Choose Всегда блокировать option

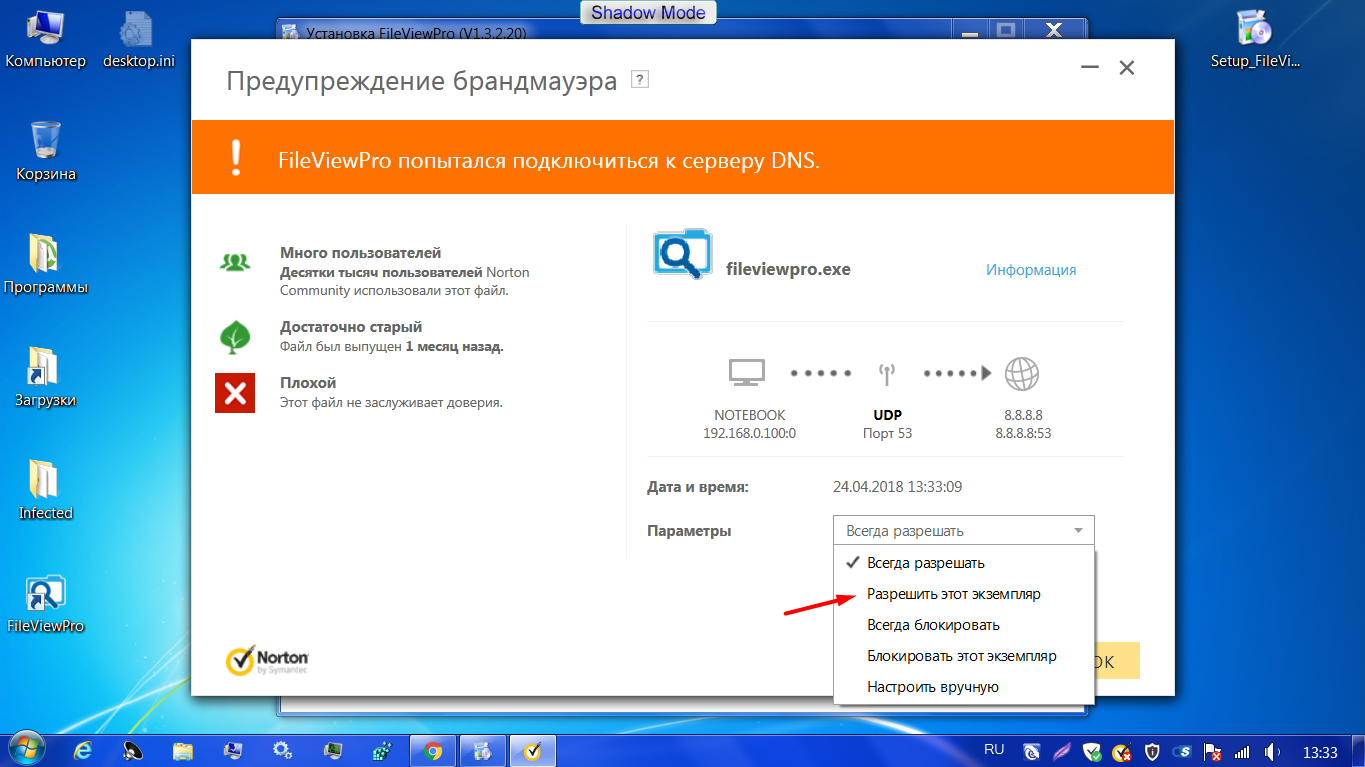tap(964, 625)
